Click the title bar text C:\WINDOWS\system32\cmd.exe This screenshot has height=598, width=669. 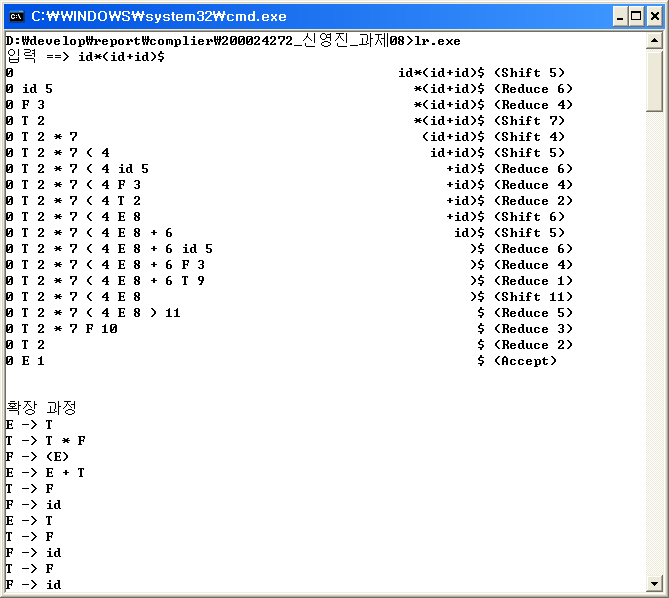pos(158,16)
